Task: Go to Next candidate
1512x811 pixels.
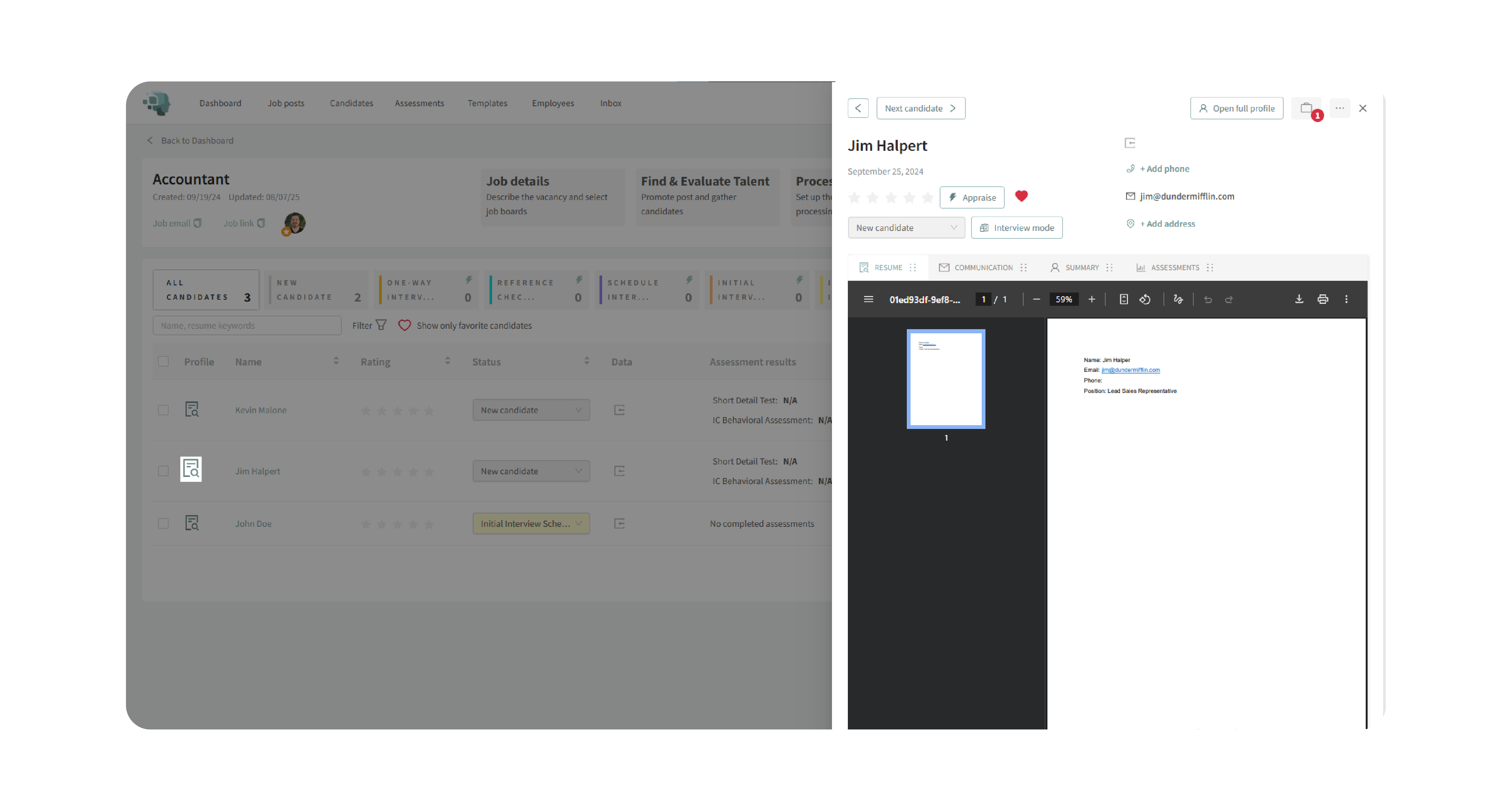Action: [x=920, y=108]
